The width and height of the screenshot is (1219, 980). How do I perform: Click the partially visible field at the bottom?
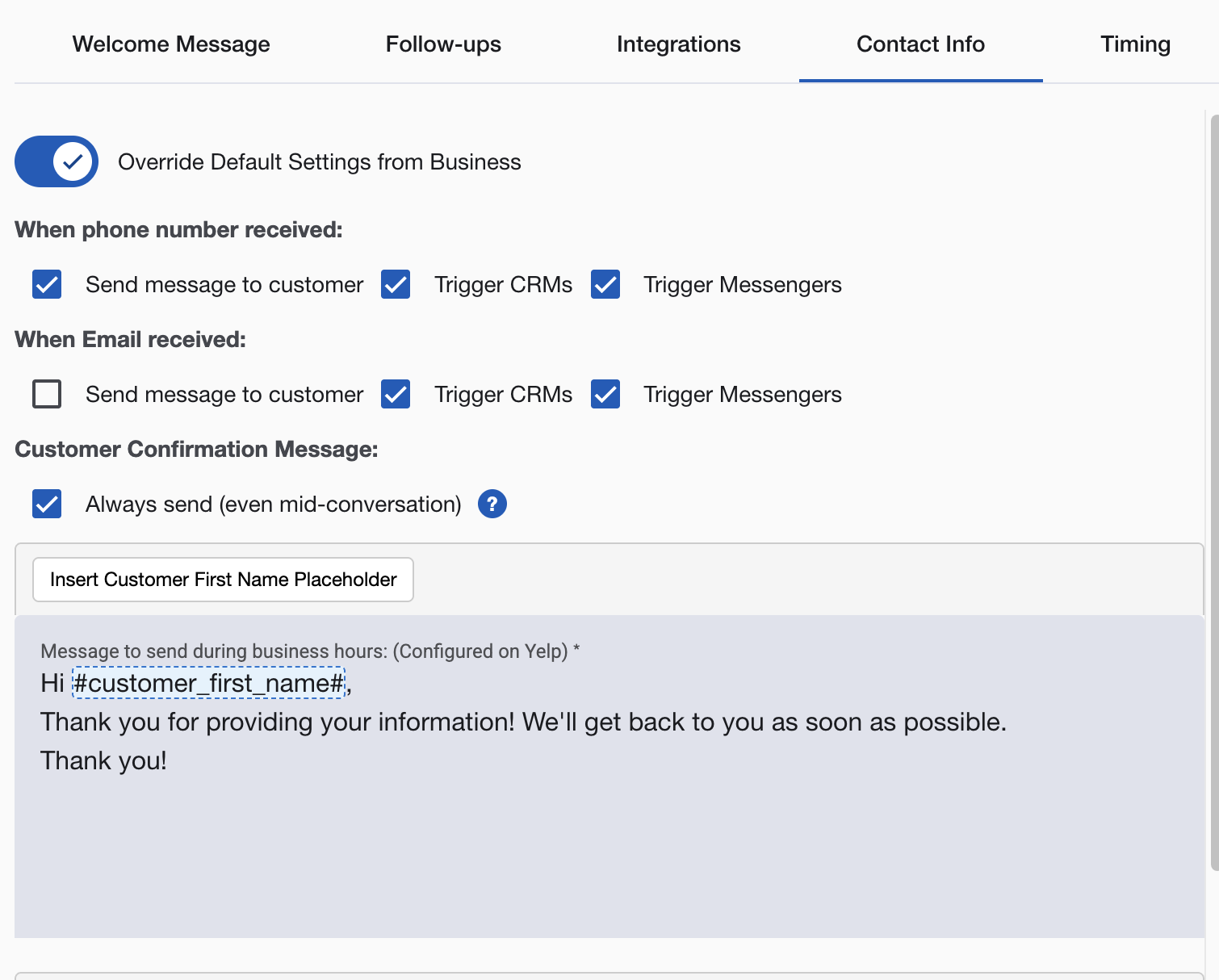coord(609,973)
